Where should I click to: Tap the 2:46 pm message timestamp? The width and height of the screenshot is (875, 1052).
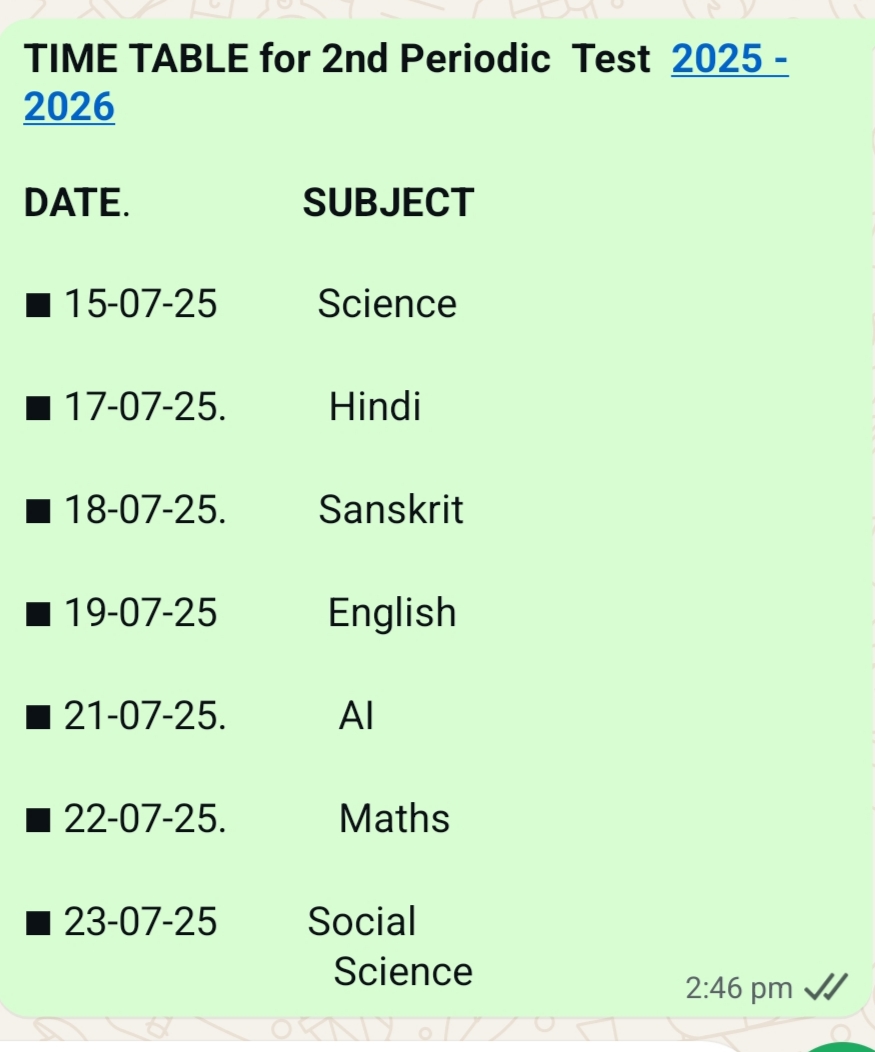739,988
